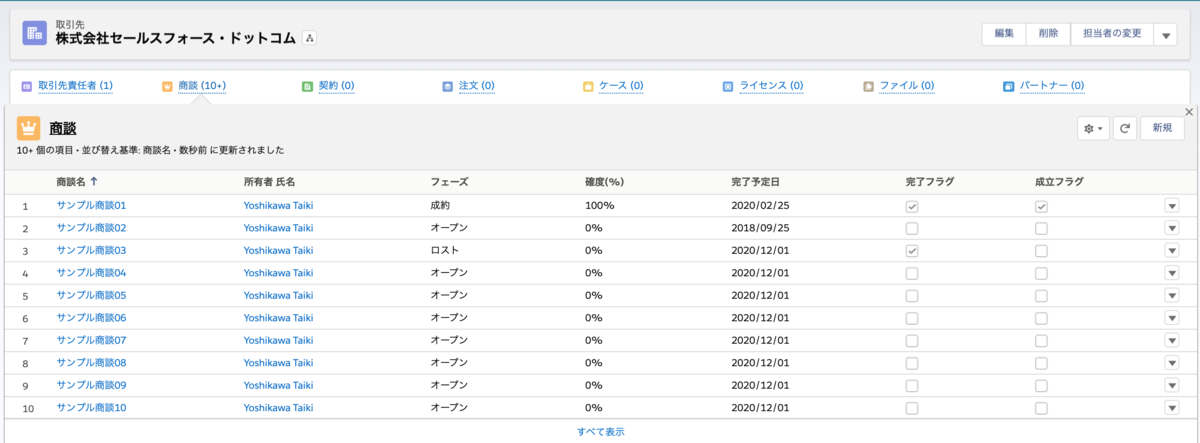
Task: Click the 編集 button
Action: coord(1004,34)
